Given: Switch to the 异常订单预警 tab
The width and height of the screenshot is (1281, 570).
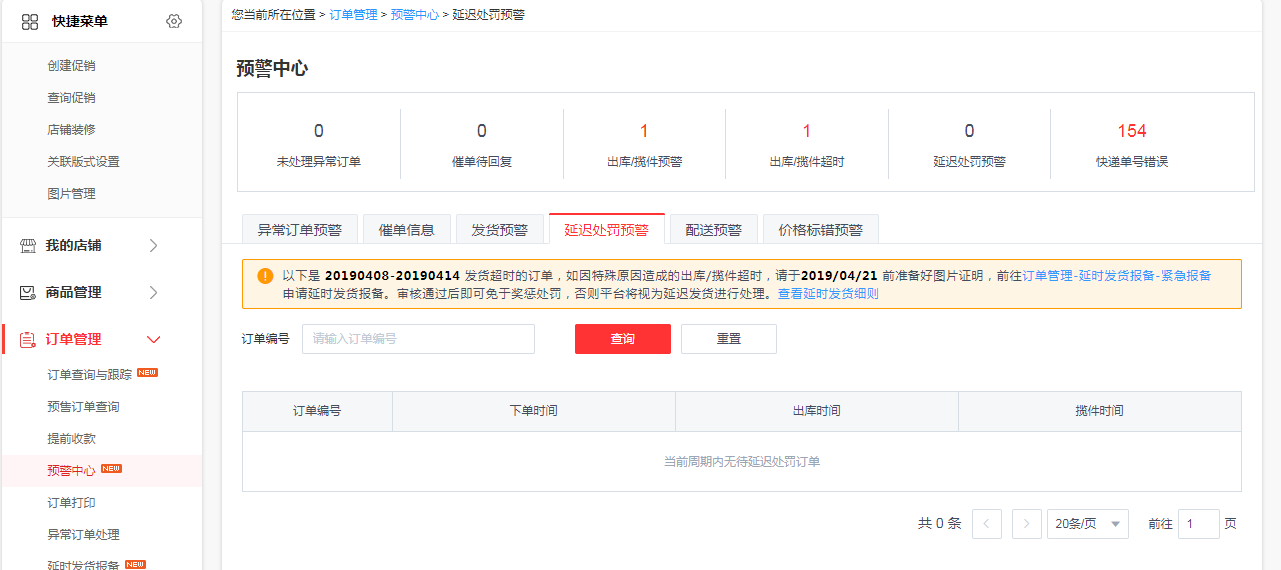Looking at the screenshot, I should [x=299, y=229].
